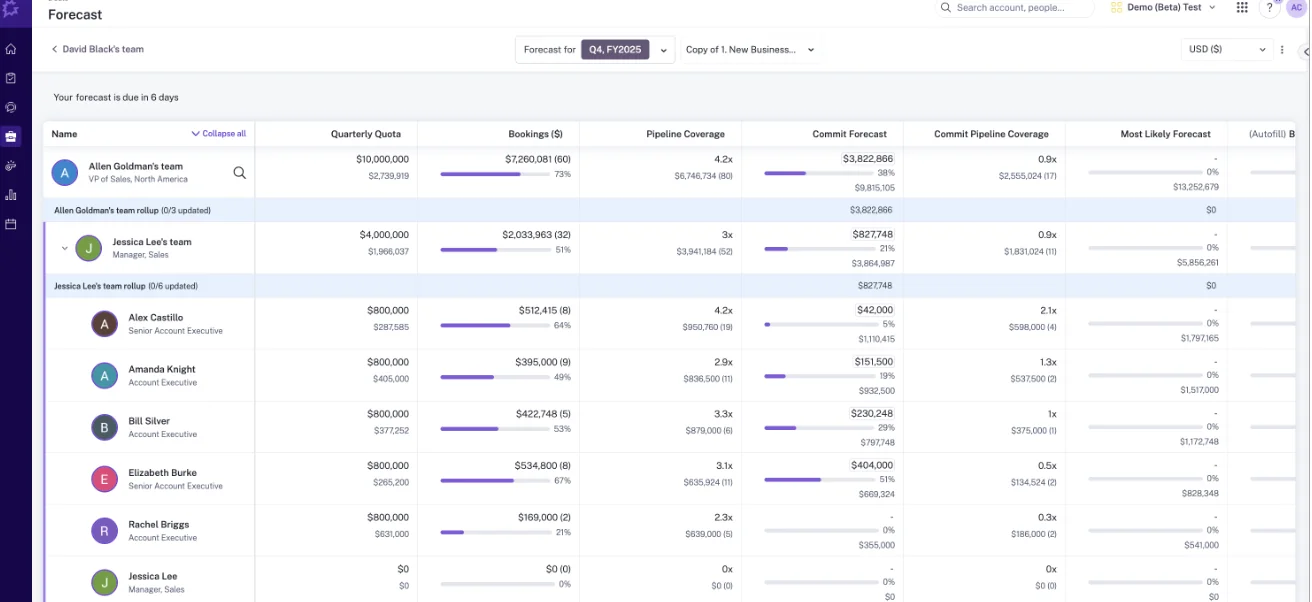This screenshot has height=602, width=1312.
Task: Open the Demo (Beta) Test workspace dropdown
Action: click(1163, 8)
